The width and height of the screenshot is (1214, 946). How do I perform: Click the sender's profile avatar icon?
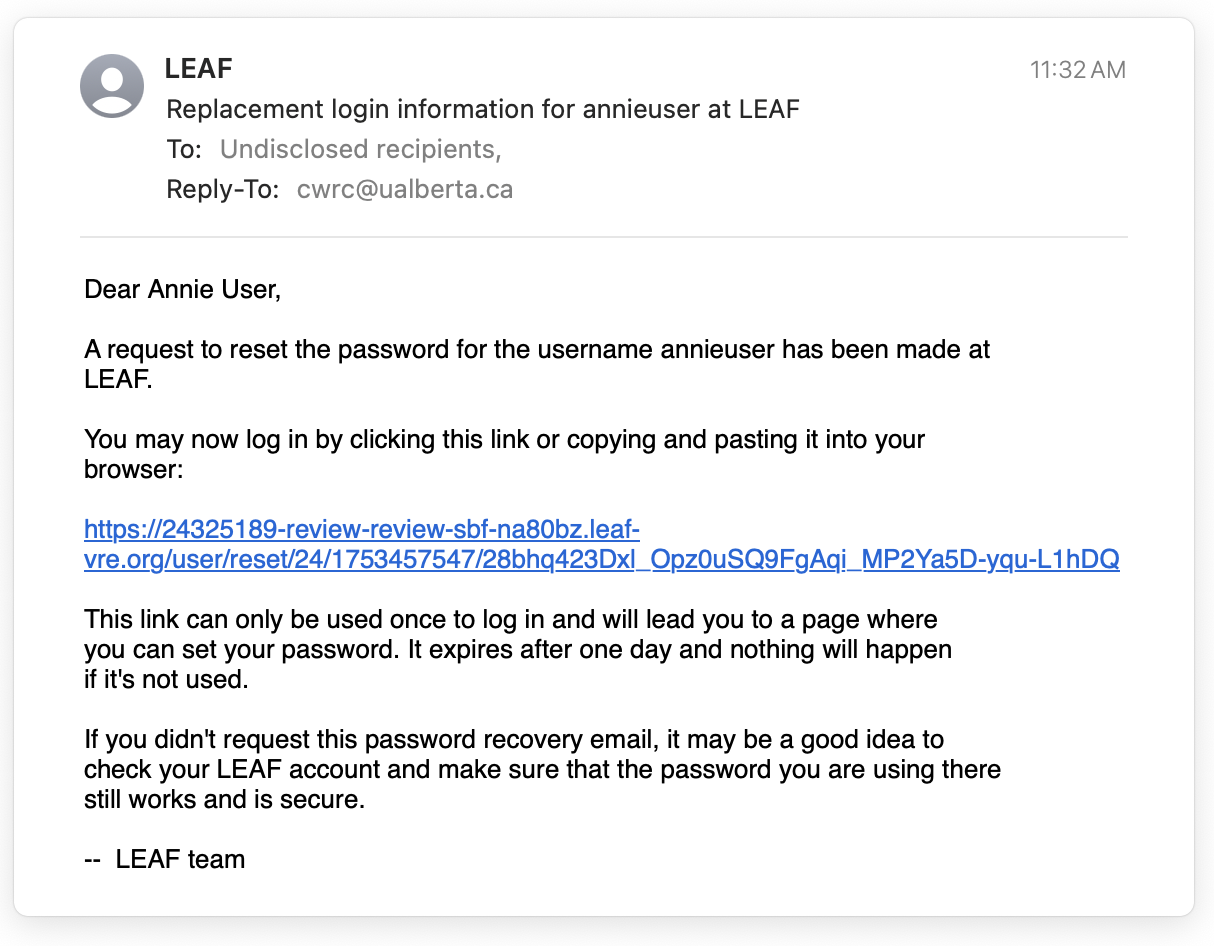112,86
